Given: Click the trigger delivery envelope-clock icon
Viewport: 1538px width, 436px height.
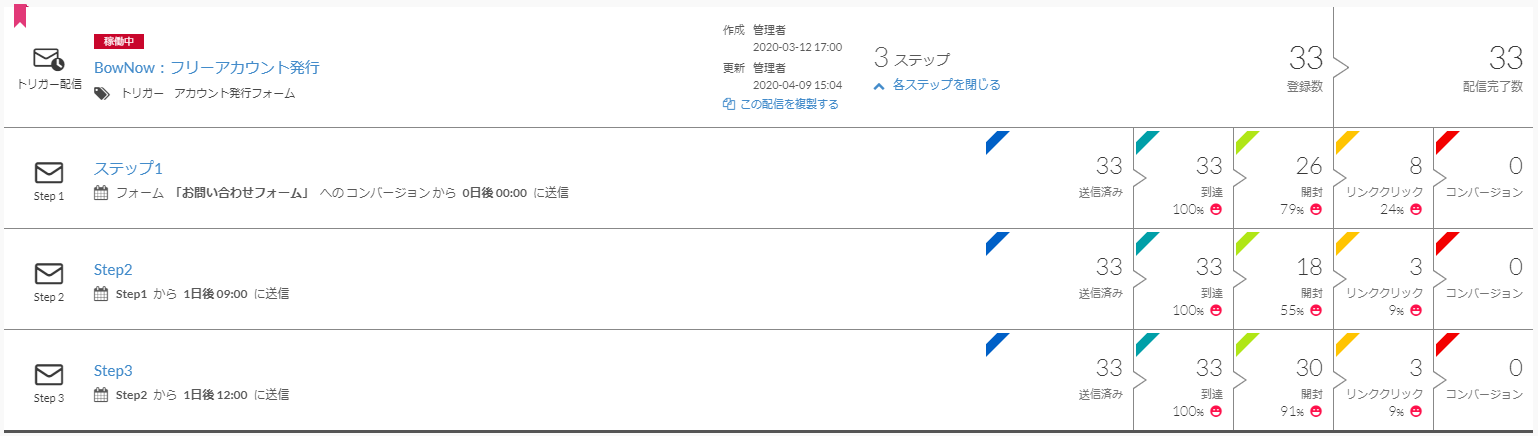Looking at the screenshot, I should click(x=49, y=59).
